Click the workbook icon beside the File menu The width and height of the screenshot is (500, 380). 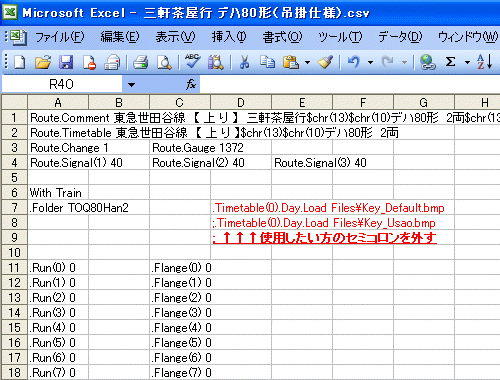(x=18, y=37)
